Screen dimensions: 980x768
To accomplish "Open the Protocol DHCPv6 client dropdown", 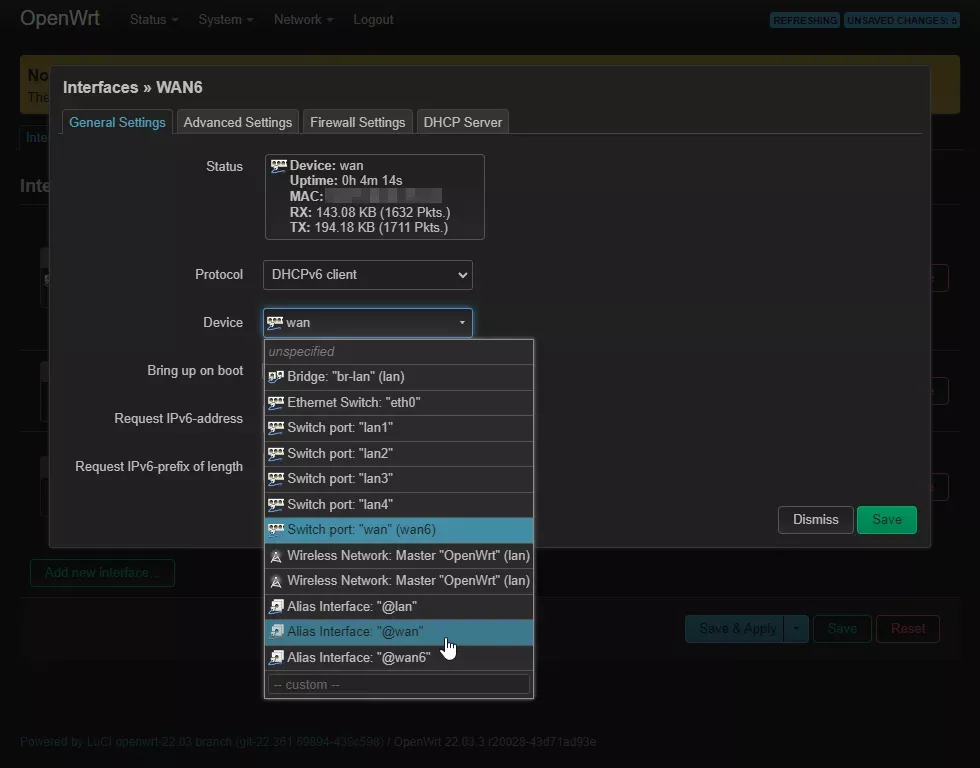I will (368, 275).
